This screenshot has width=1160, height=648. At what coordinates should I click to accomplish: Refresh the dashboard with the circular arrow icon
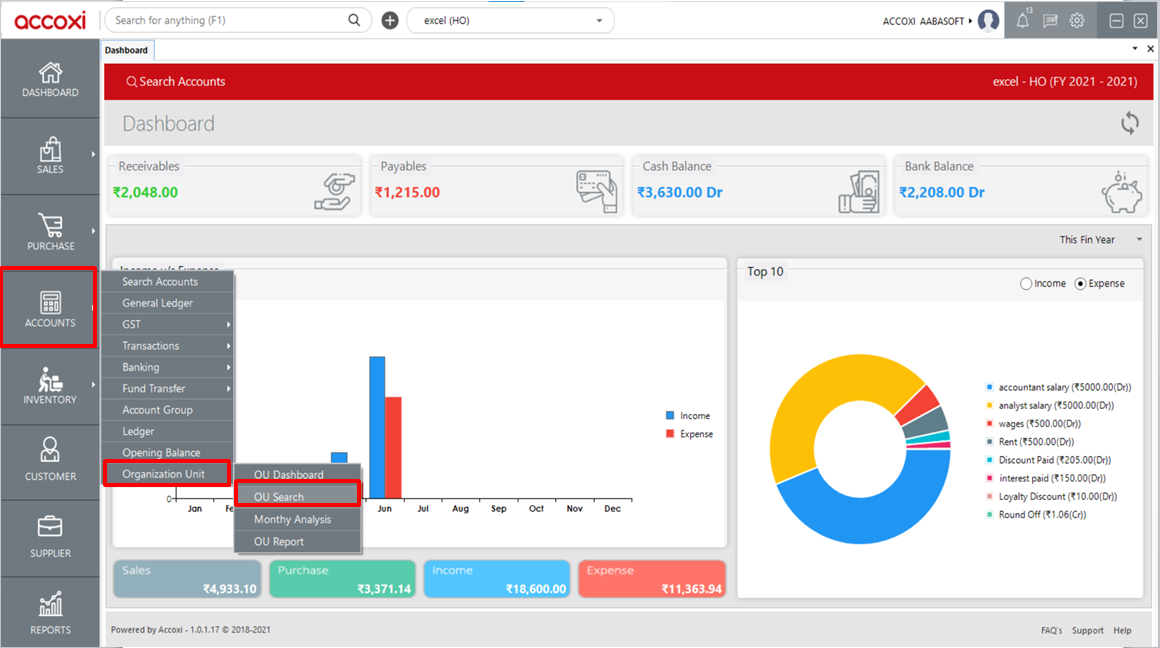pyautogui.click(x=1129, y=123)
